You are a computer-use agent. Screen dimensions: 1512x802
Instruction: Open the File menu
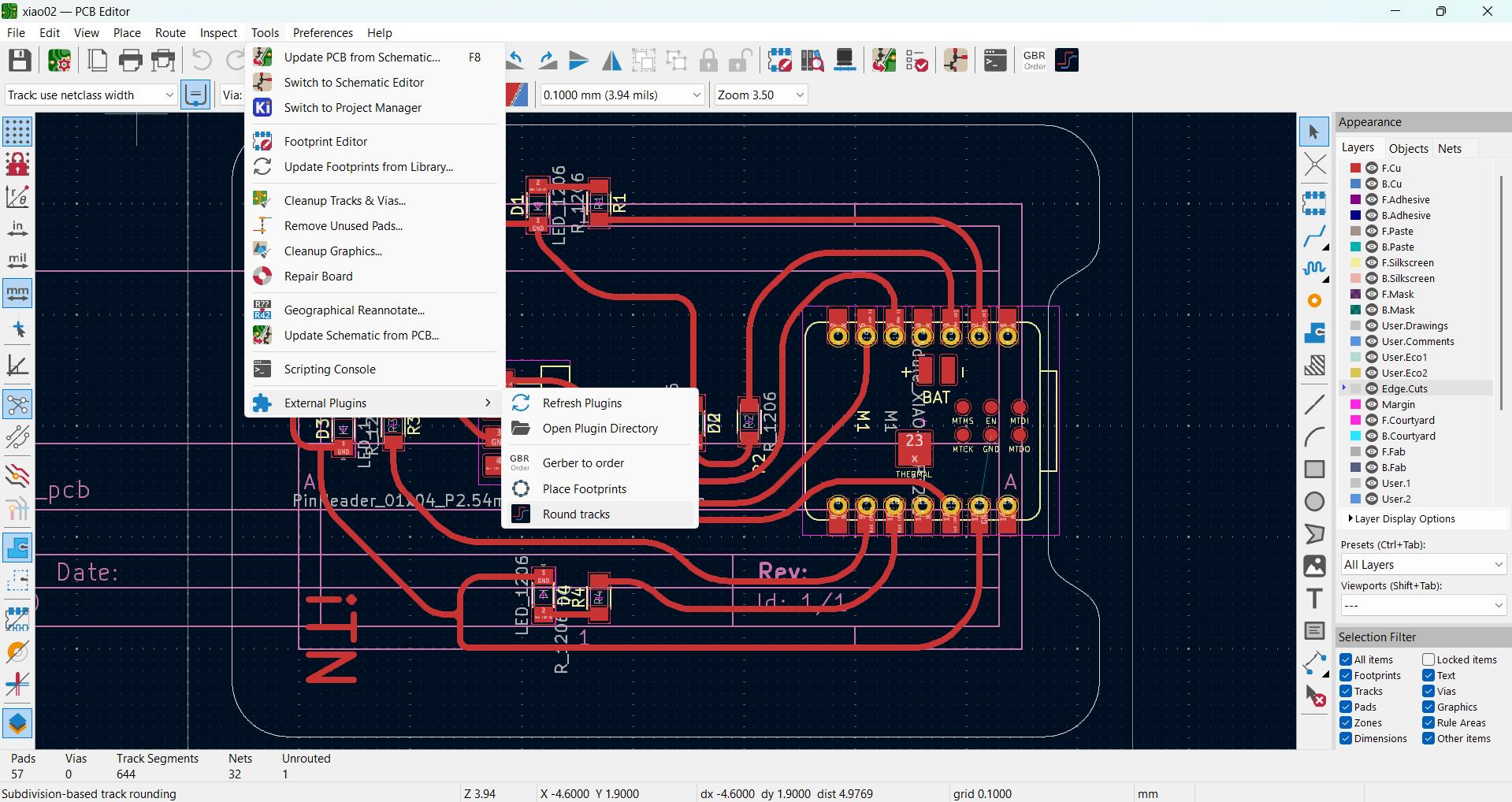pos(16,32)
